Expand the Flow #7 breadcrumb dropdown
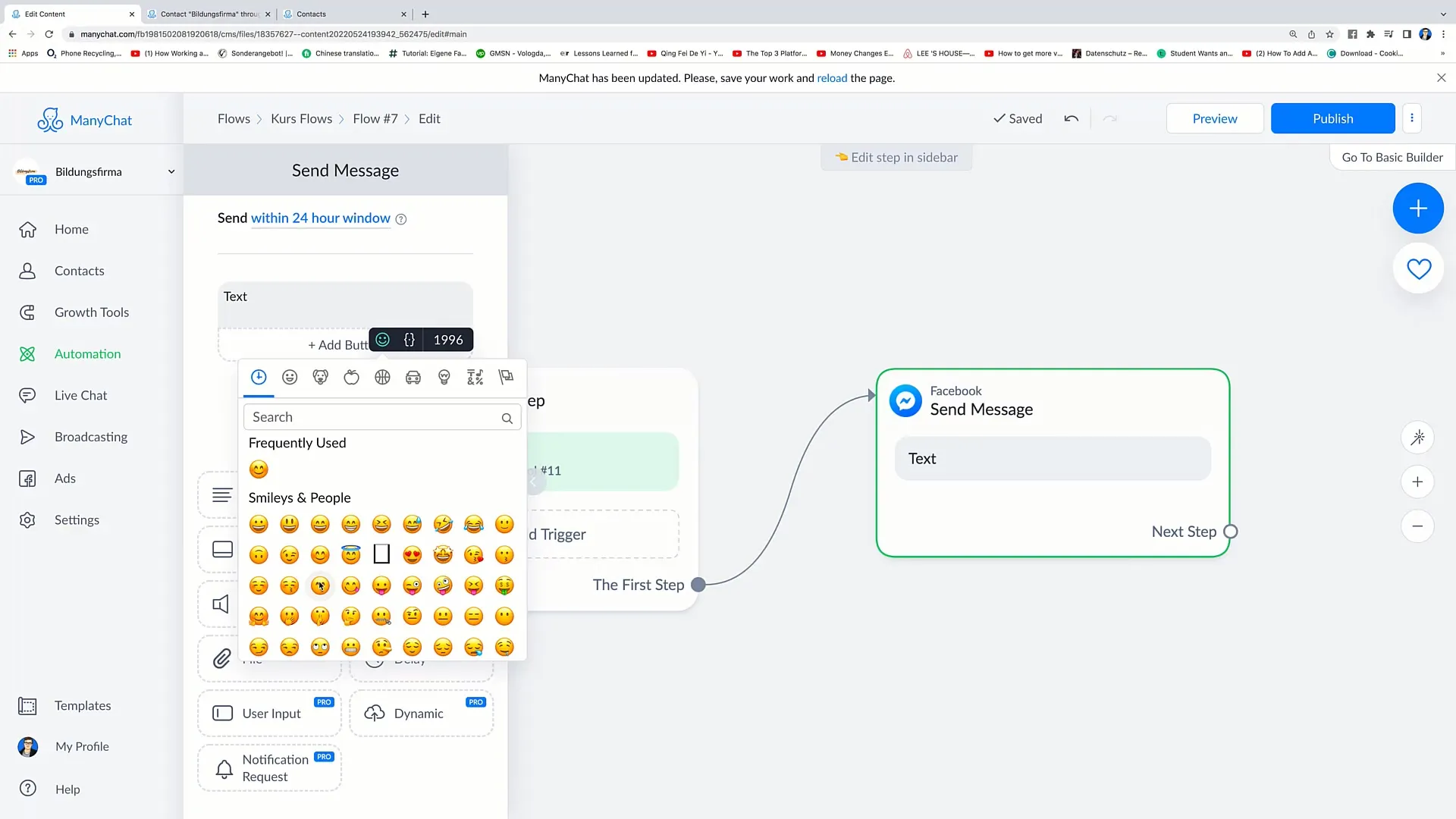The image size is (1456, 819). 376,118
